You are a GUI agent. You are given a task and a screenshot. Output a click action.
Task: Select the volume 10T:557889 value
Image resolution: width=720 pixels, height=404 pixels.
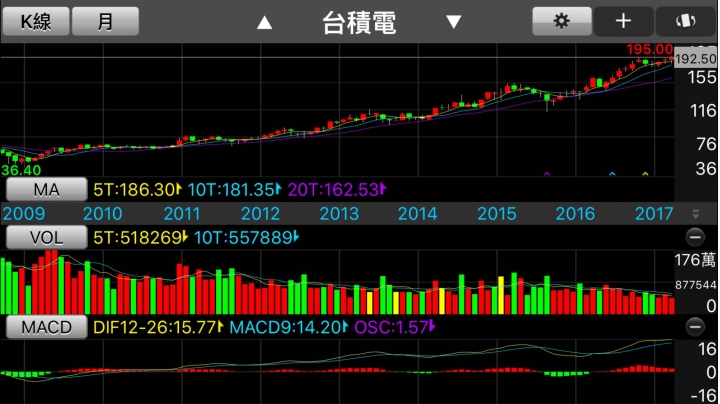click(x=246, y=237)
